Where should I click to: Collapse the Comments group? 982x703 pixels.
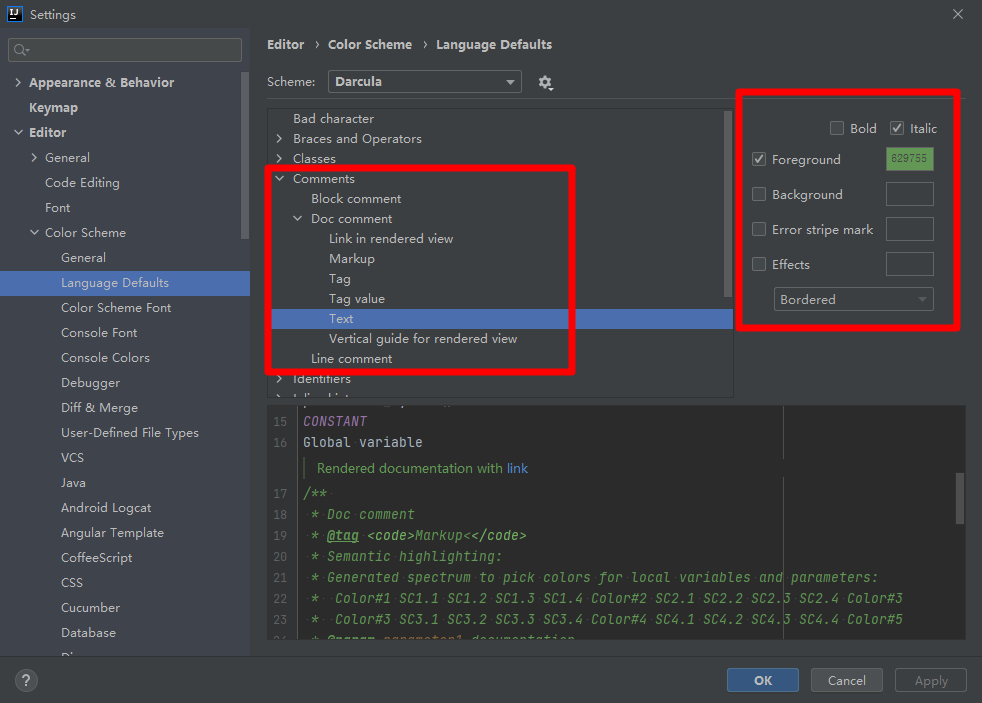[x=279, y=178]
